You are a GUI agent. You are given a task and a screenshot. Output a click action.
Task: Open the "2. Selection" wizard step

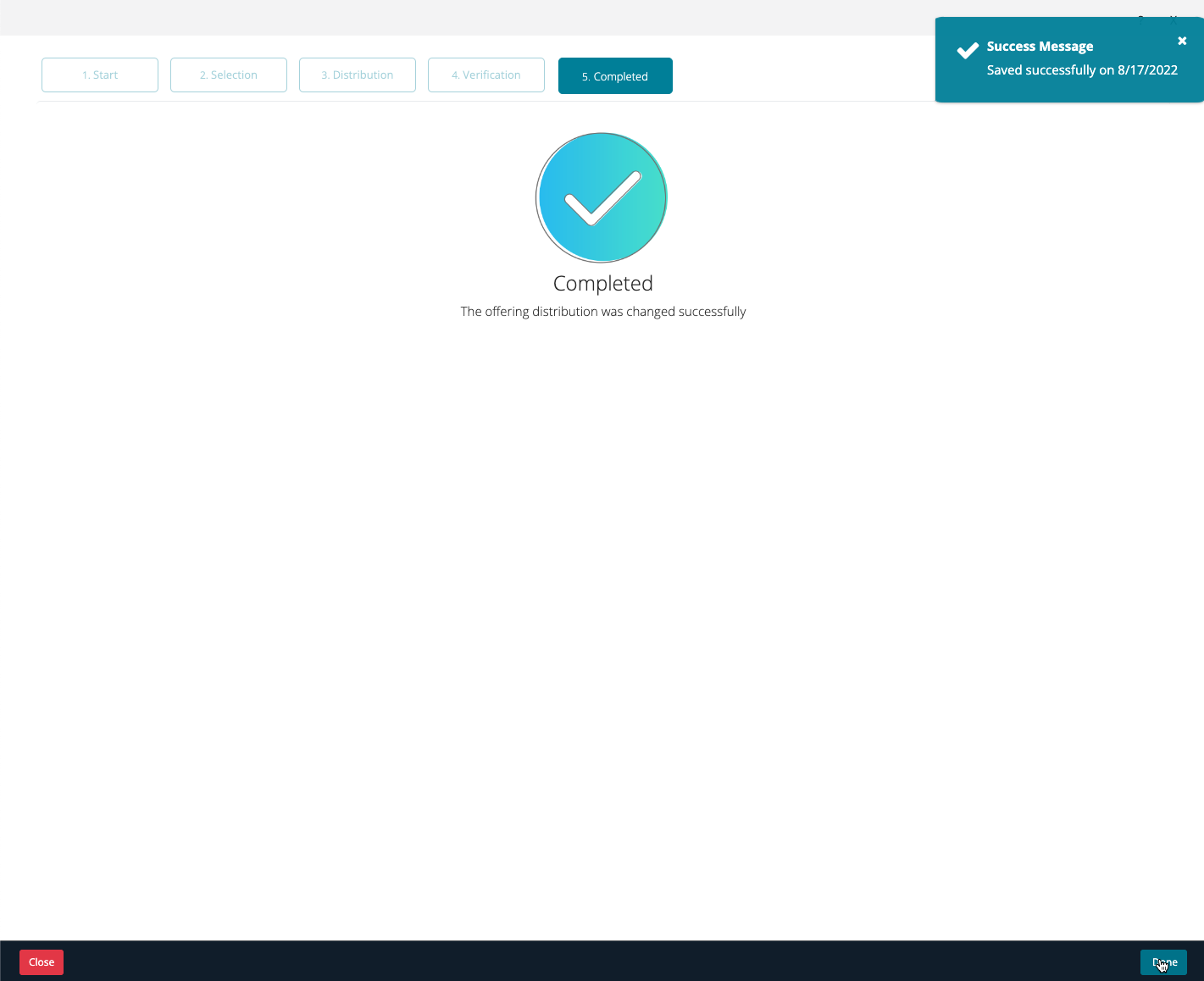(x=228, y=75)
